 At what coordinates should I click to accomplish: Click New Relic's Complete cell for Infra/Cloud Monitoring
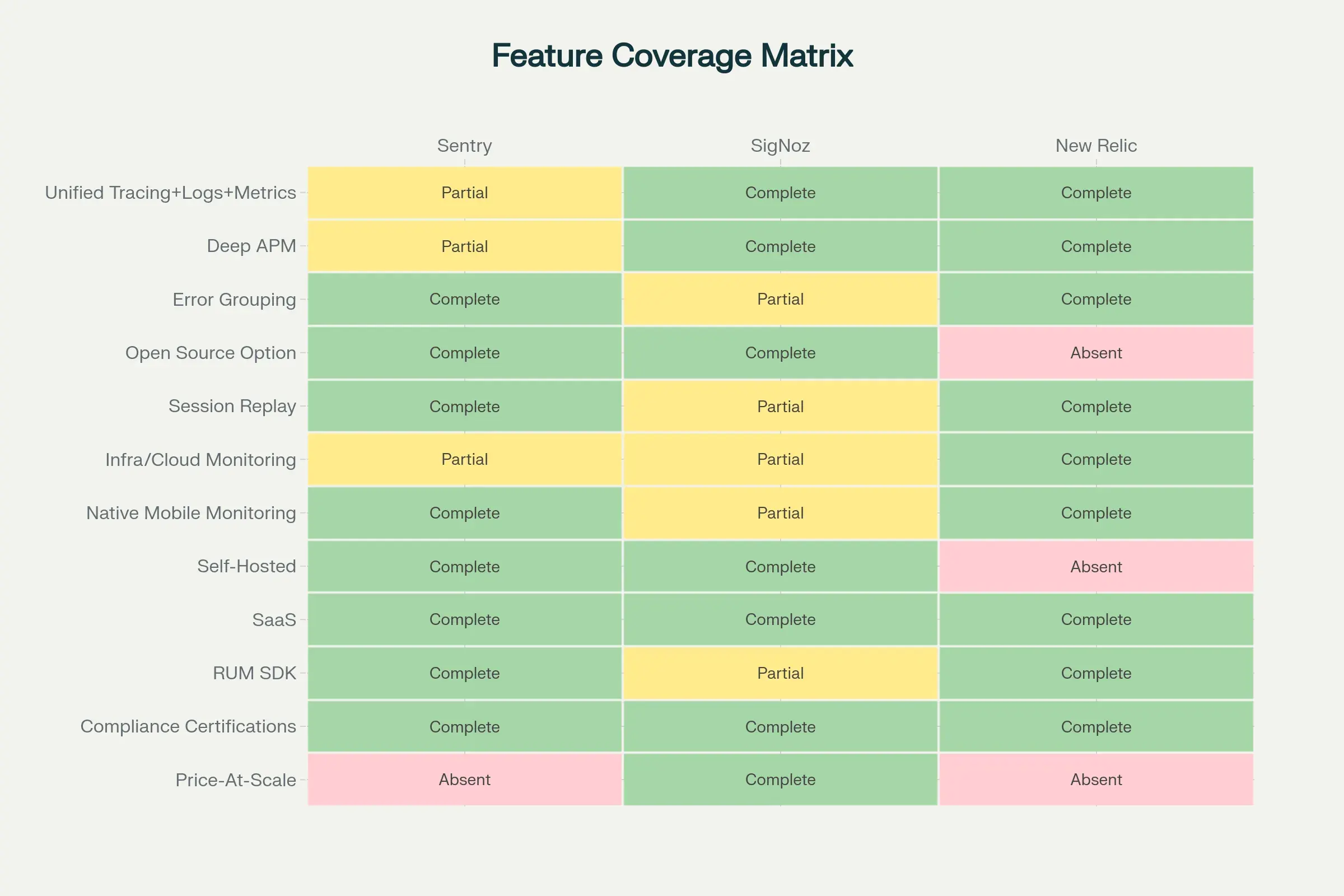1095,459
